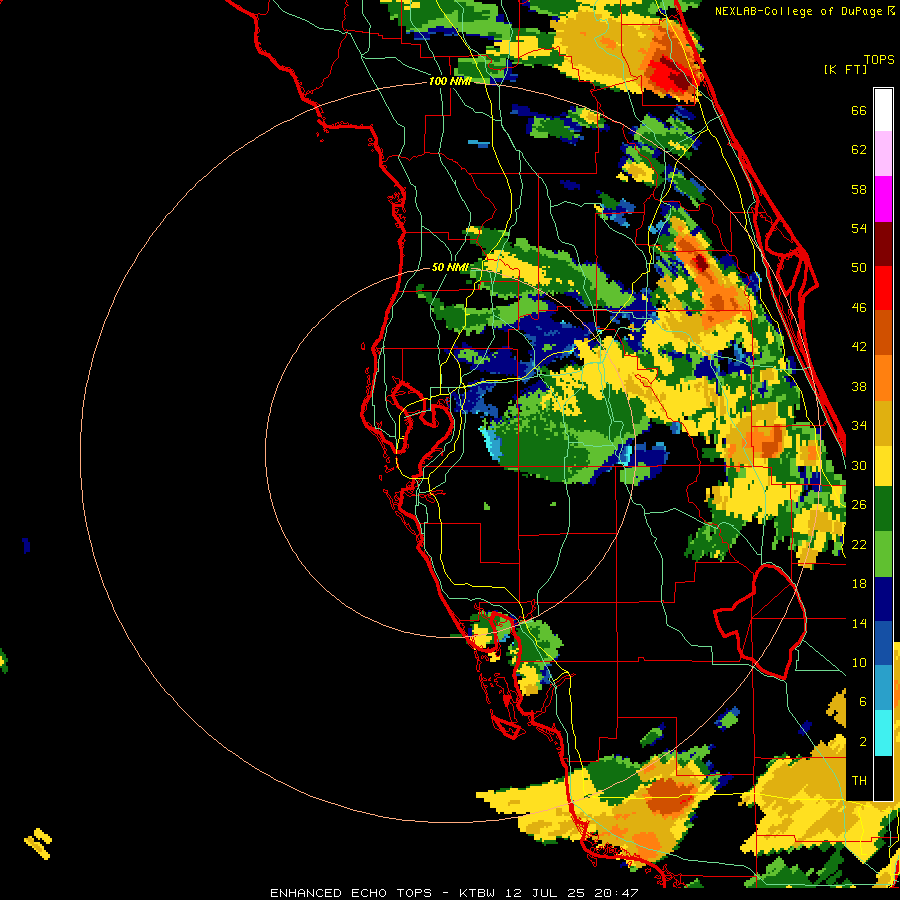Click the navy blue legend swatch
900x900 pixels.
(x=883, y=599)
